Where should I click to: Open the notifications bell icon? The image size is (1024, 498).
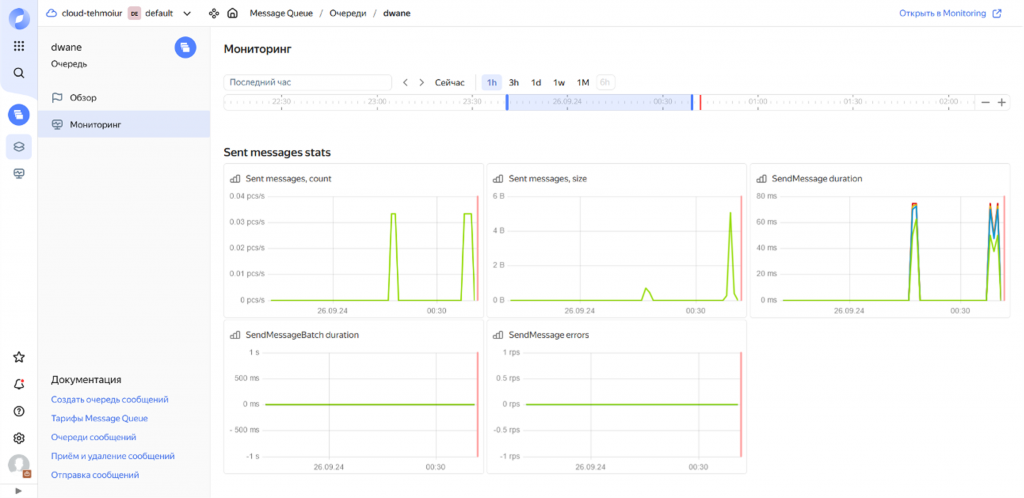(19, 384)
